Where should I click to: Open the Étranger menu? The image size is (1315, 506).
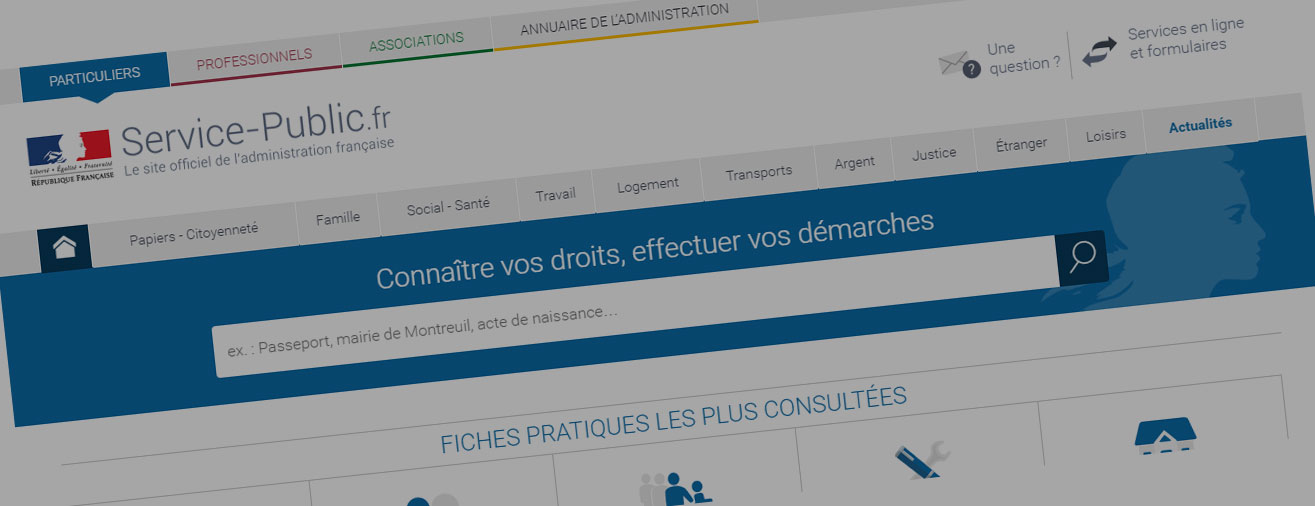(x=1021, y=144)
